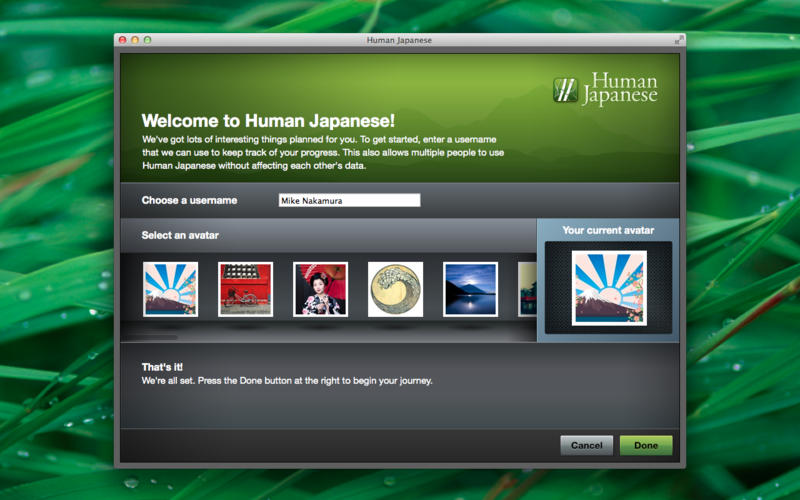The image size is (800, 500).
Task: Click the Human Japanese logo icon
Action: point(566,90)
